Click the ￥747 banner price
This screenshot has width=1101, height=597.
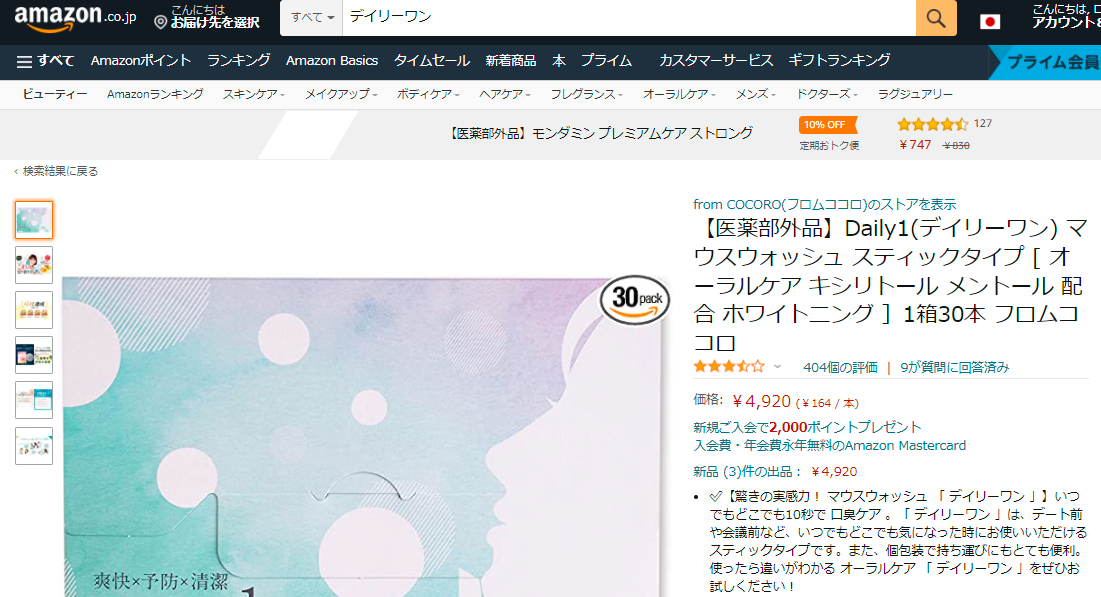point(915,145)
